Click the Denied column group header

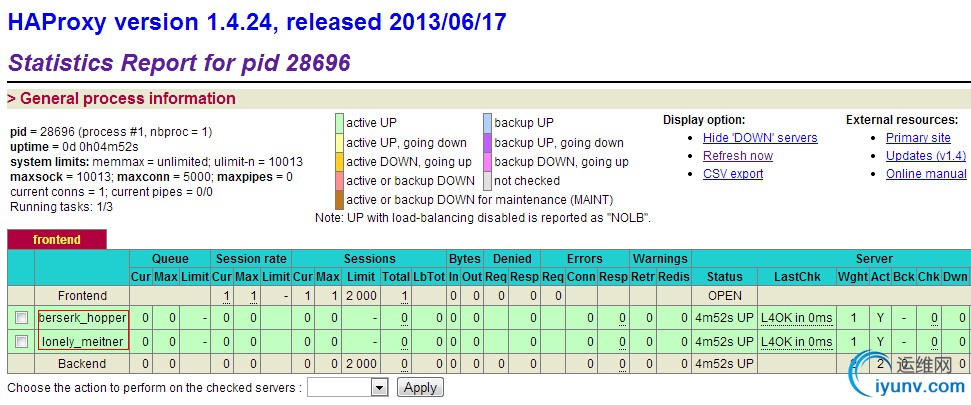point(512,258)
